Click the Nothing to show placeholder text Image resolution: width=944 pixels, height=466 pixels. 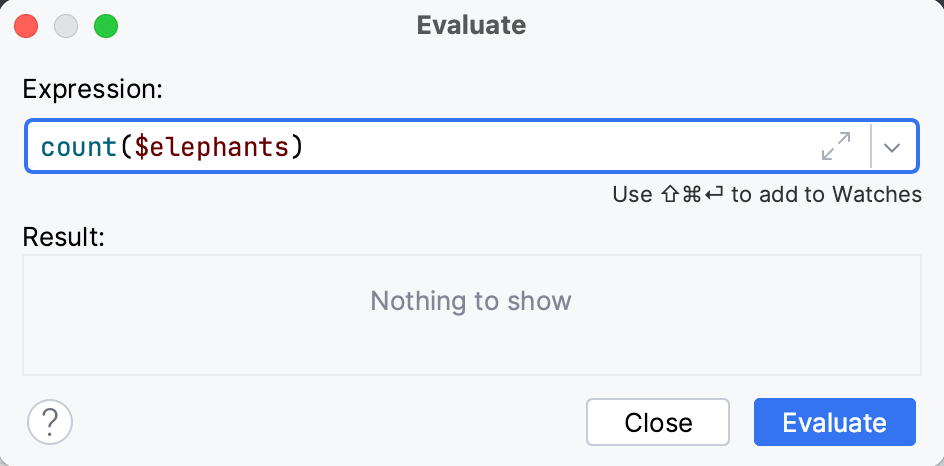[471, 300]
